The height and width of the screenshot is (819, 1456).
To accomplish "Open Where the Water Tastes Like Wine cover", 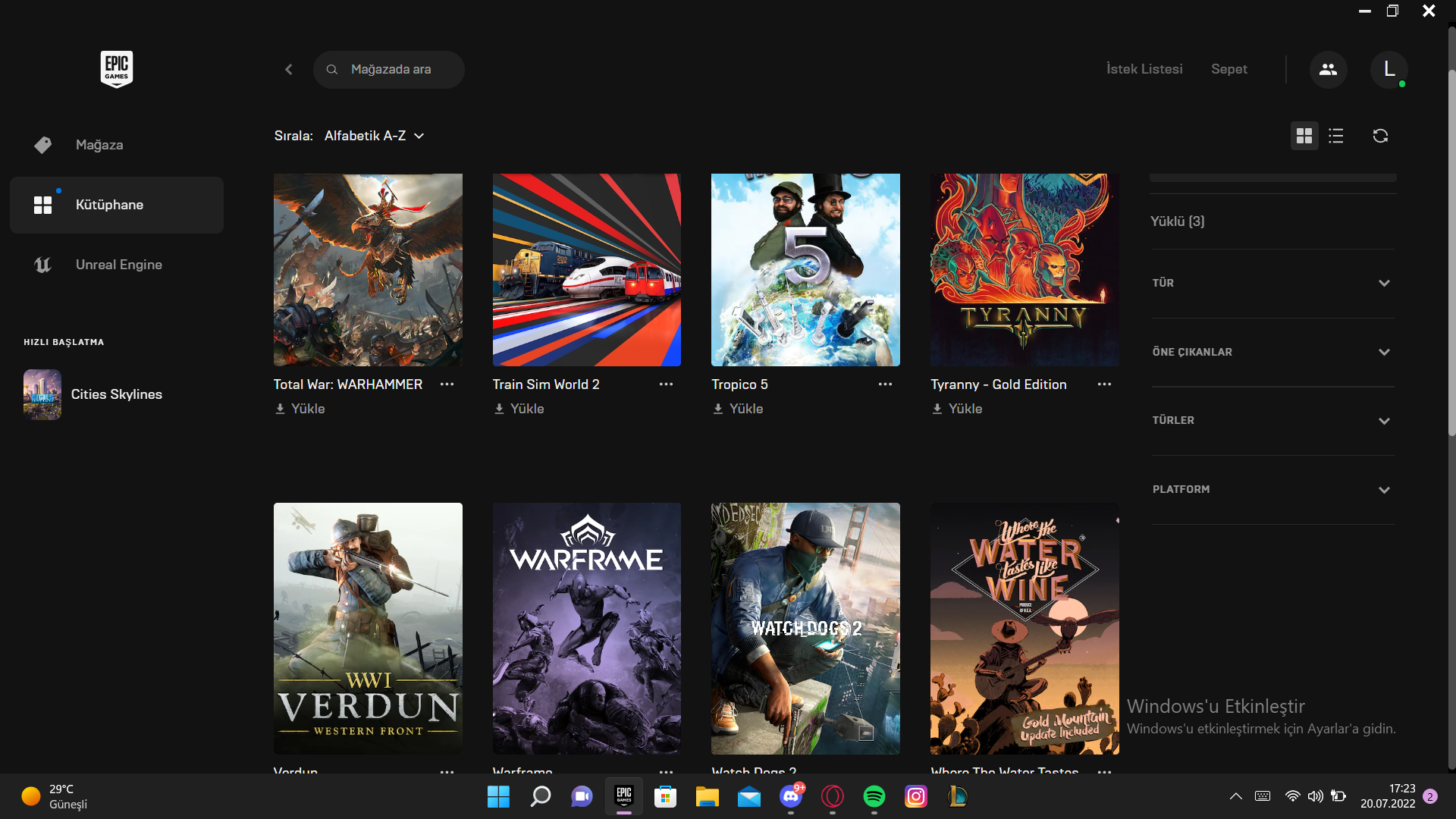I will [1025, 629].
